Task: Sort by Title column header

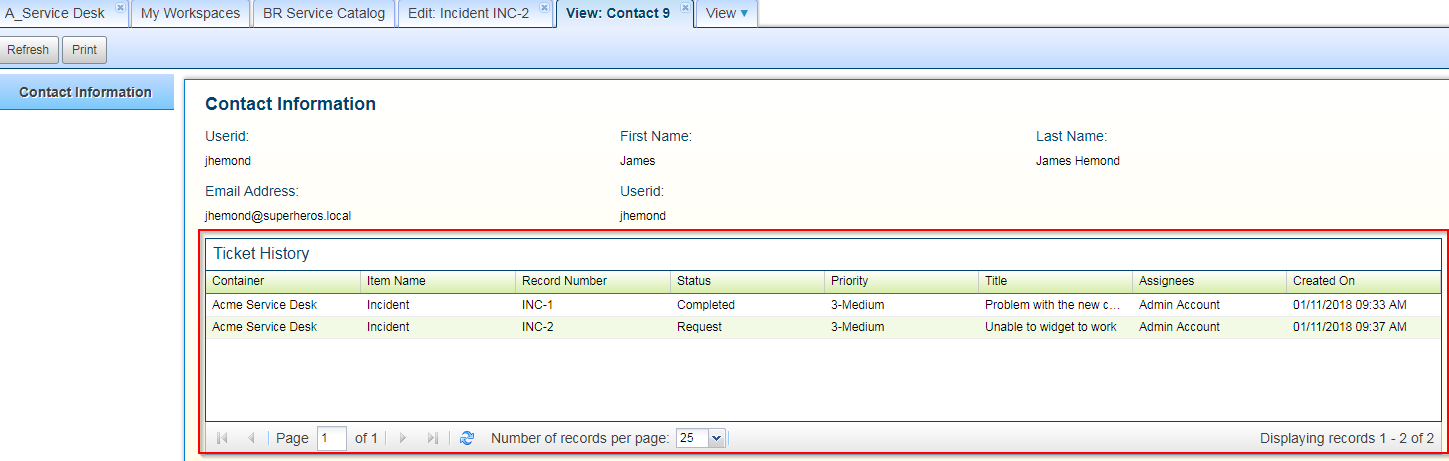Action: [x=1055, y=281]
